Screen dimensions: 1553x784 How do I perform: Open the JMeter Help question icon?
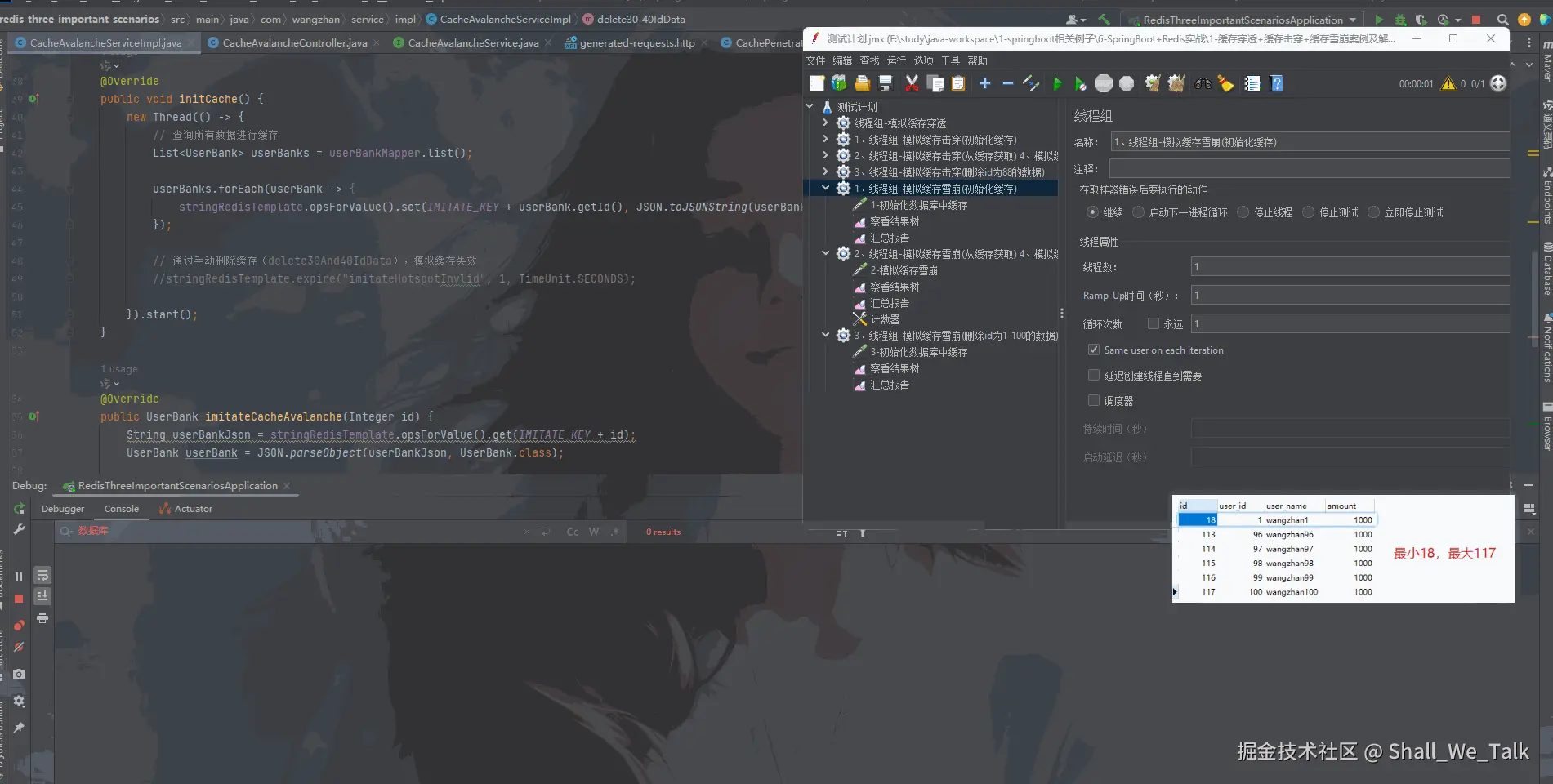(1277, 83)
